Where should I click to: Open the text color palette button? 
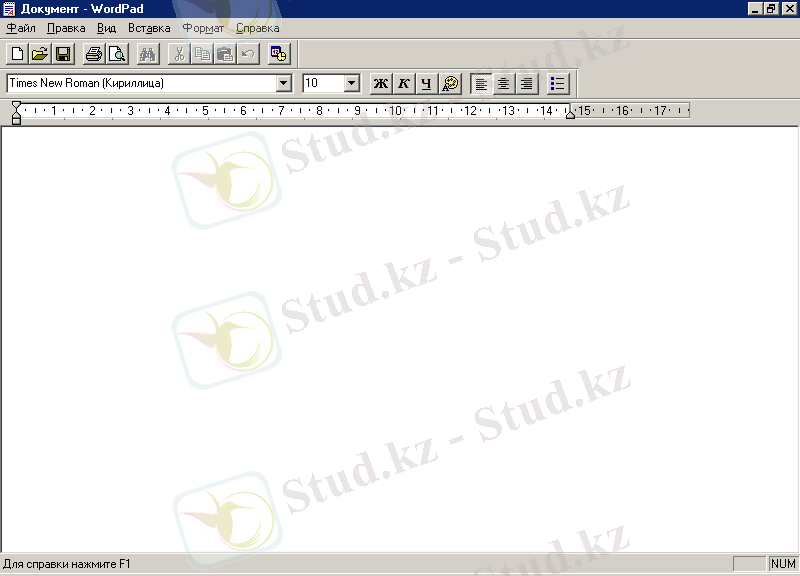click(x=451, y=84)
